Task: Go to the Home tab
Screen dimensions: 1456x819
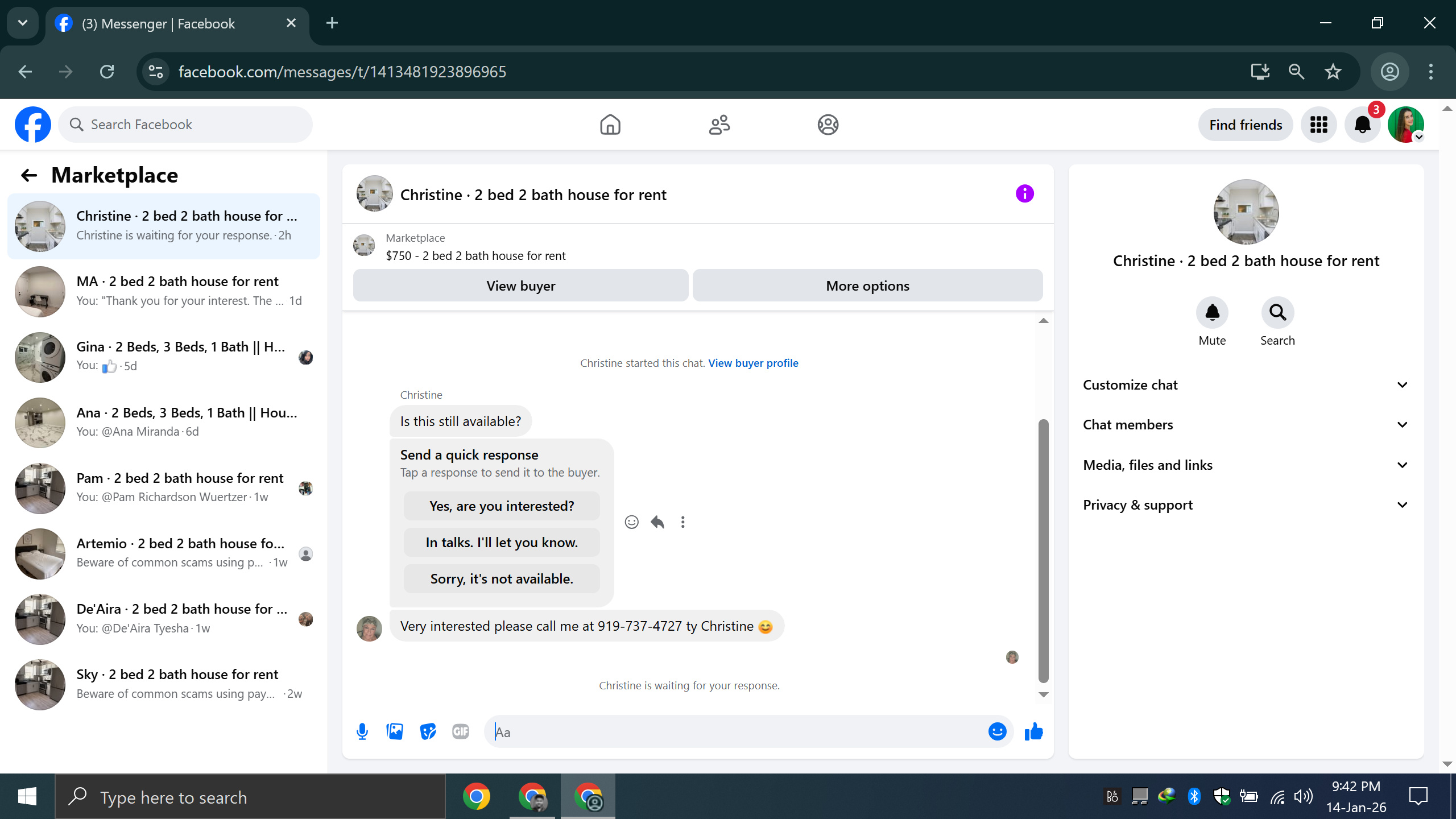Action: 610,125
